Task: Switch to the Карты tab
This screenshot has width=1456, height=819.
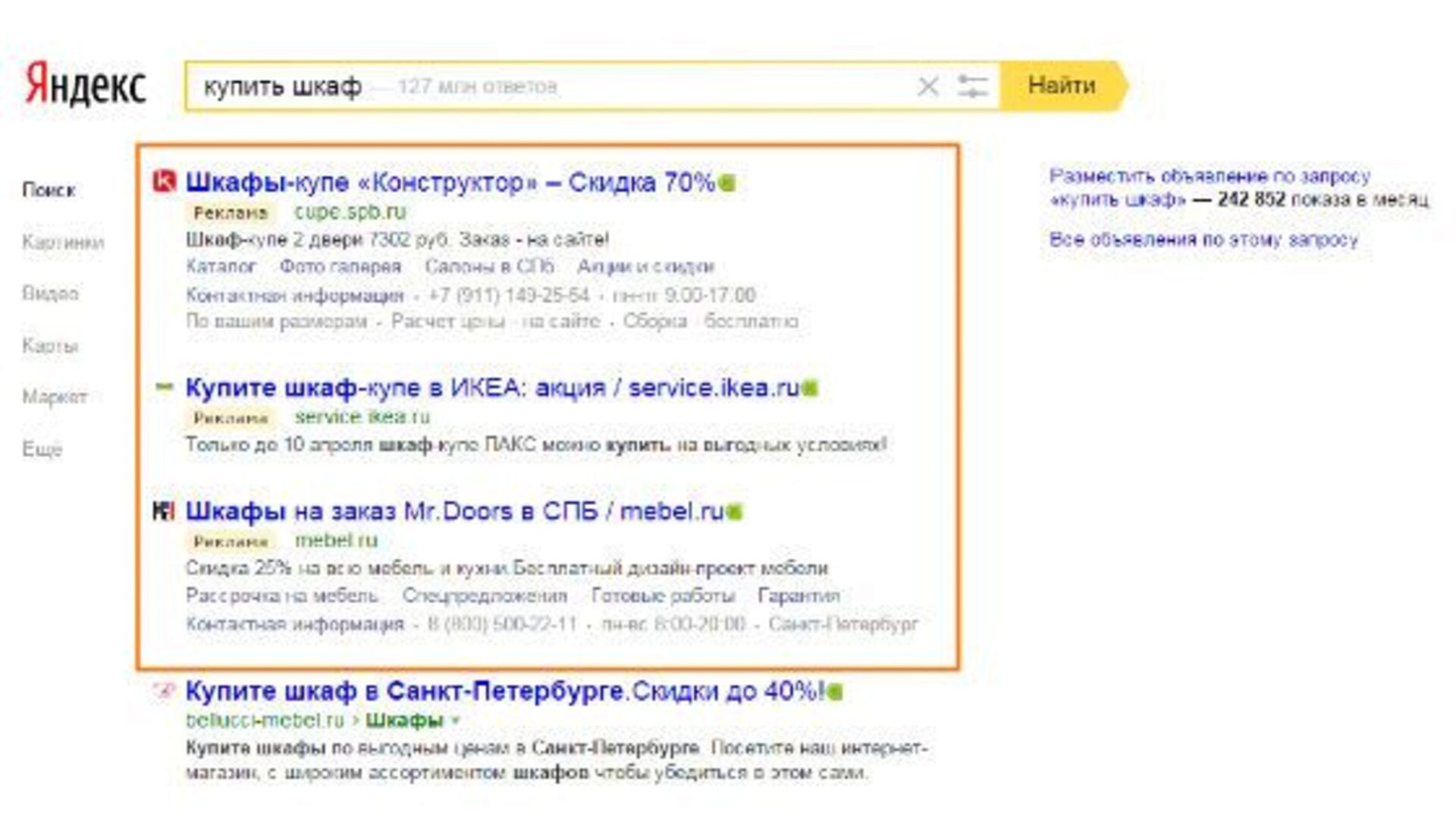Action: (x=50, y=346)
